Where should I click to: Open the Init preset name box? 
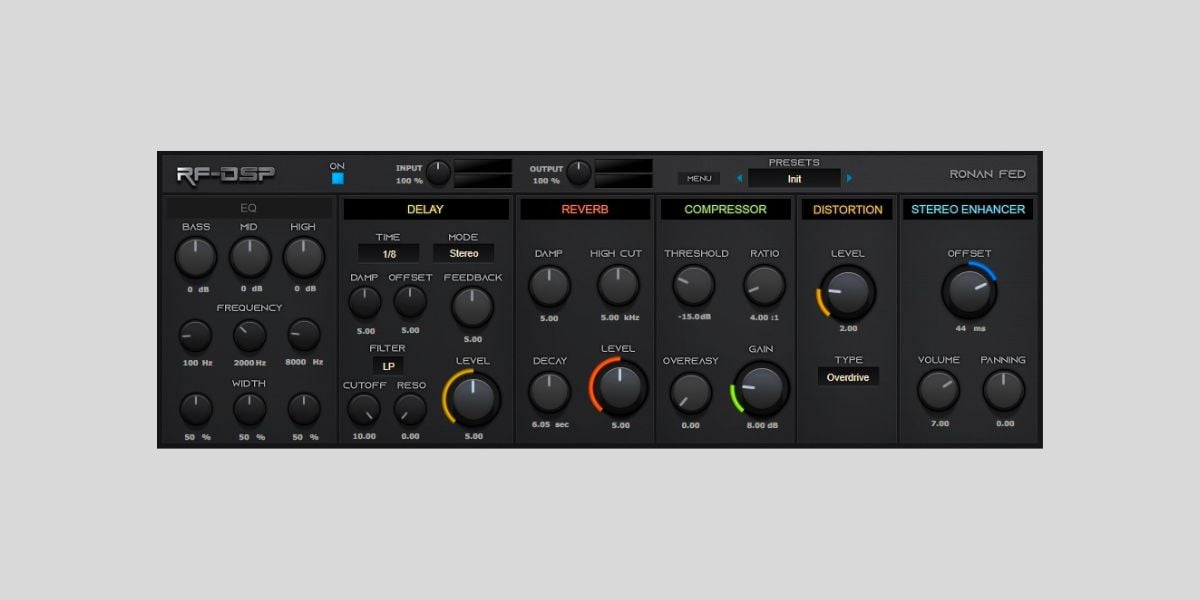point(794,179)
